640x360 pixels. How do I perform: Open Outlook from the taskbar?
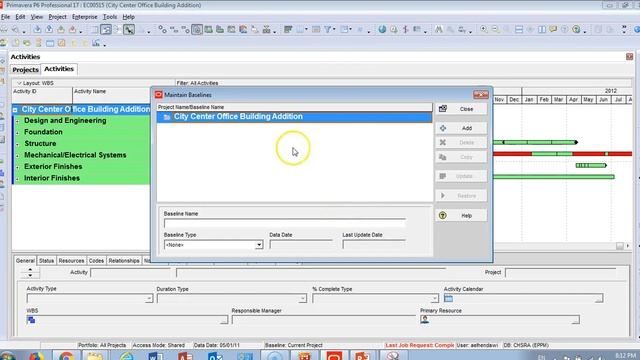pyautogui.click(x=215, y=356)
